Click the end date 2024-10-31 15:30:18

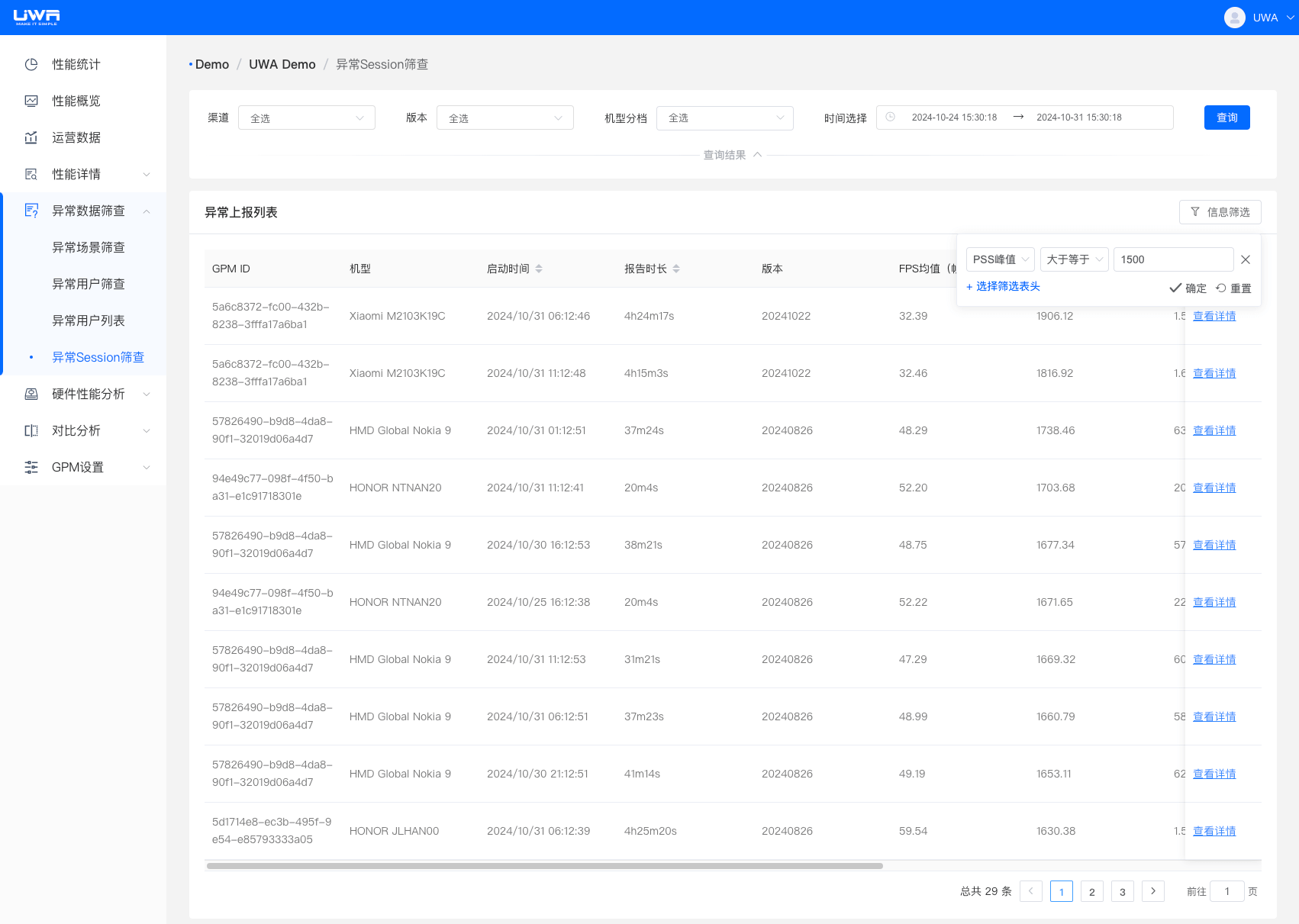(1079, 118)
